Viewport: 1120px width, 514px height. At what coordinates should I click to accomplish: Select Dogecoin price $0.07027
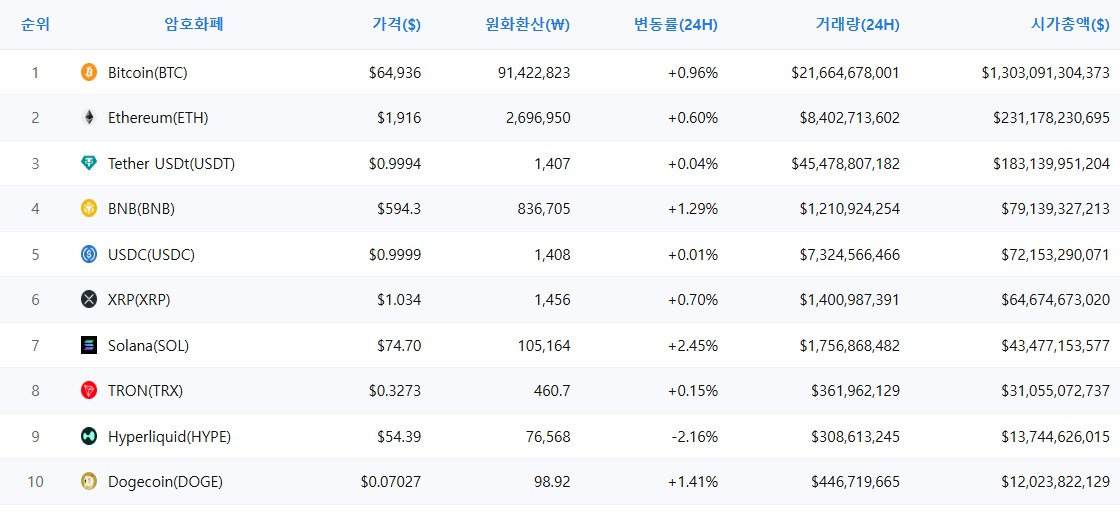(391, 483)
